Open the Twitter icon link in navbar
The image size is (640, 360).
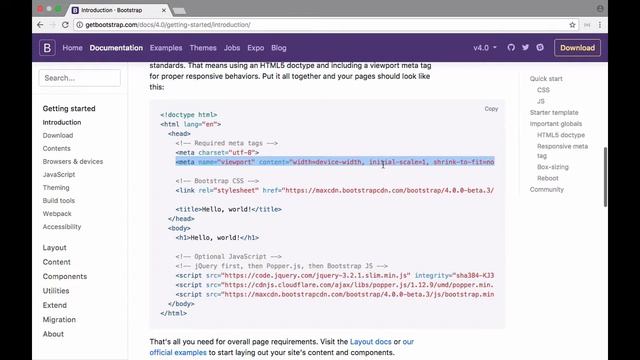pyautogui.click(x=525, y=47)
